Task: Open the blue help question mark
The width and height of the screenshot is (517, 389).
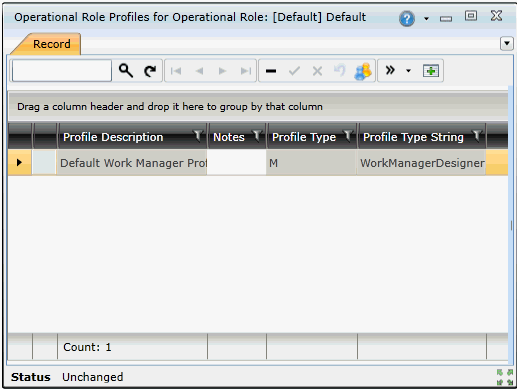Action: (x=407, y=19)
